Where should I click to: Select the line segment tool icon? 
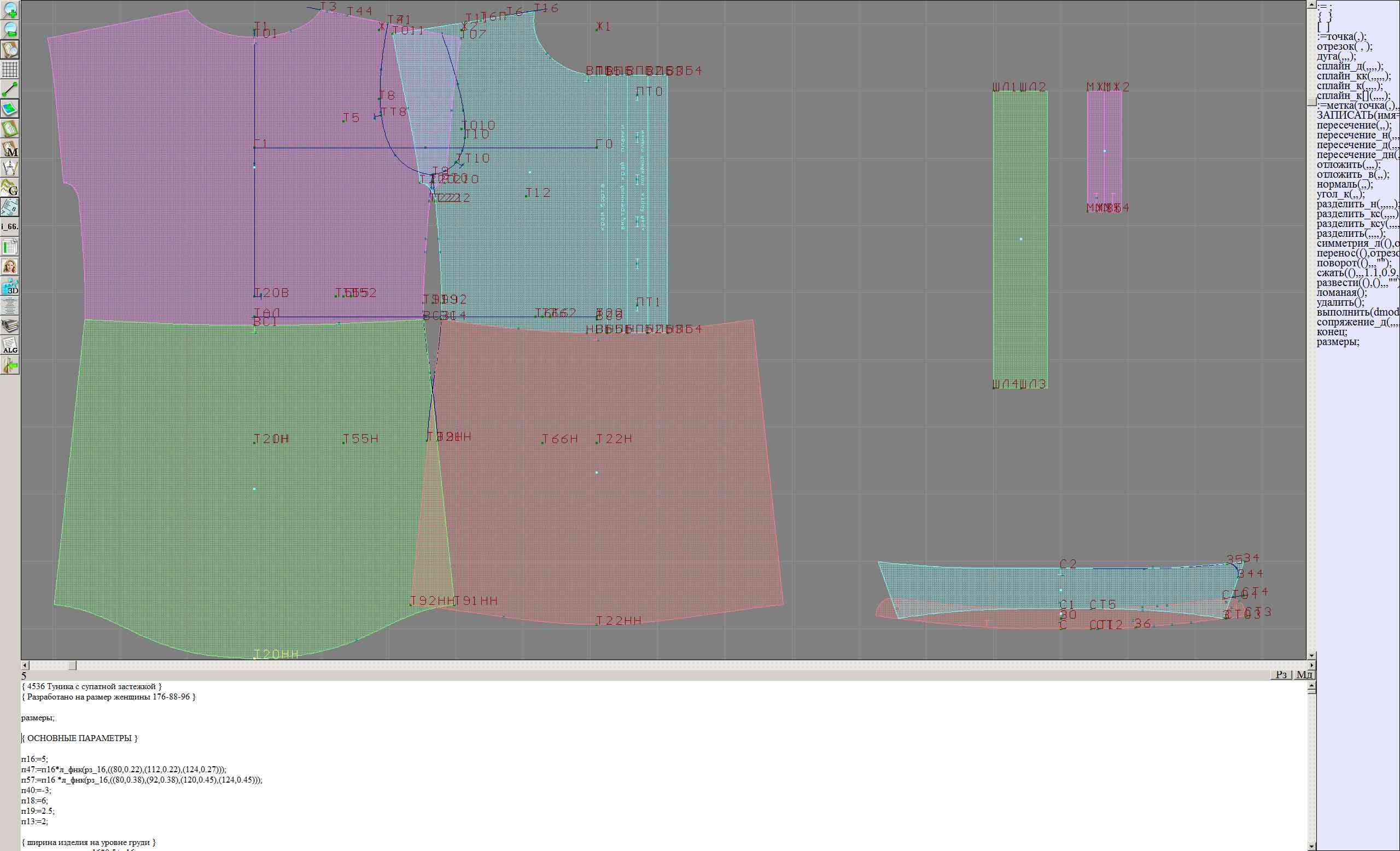(10, 89)
